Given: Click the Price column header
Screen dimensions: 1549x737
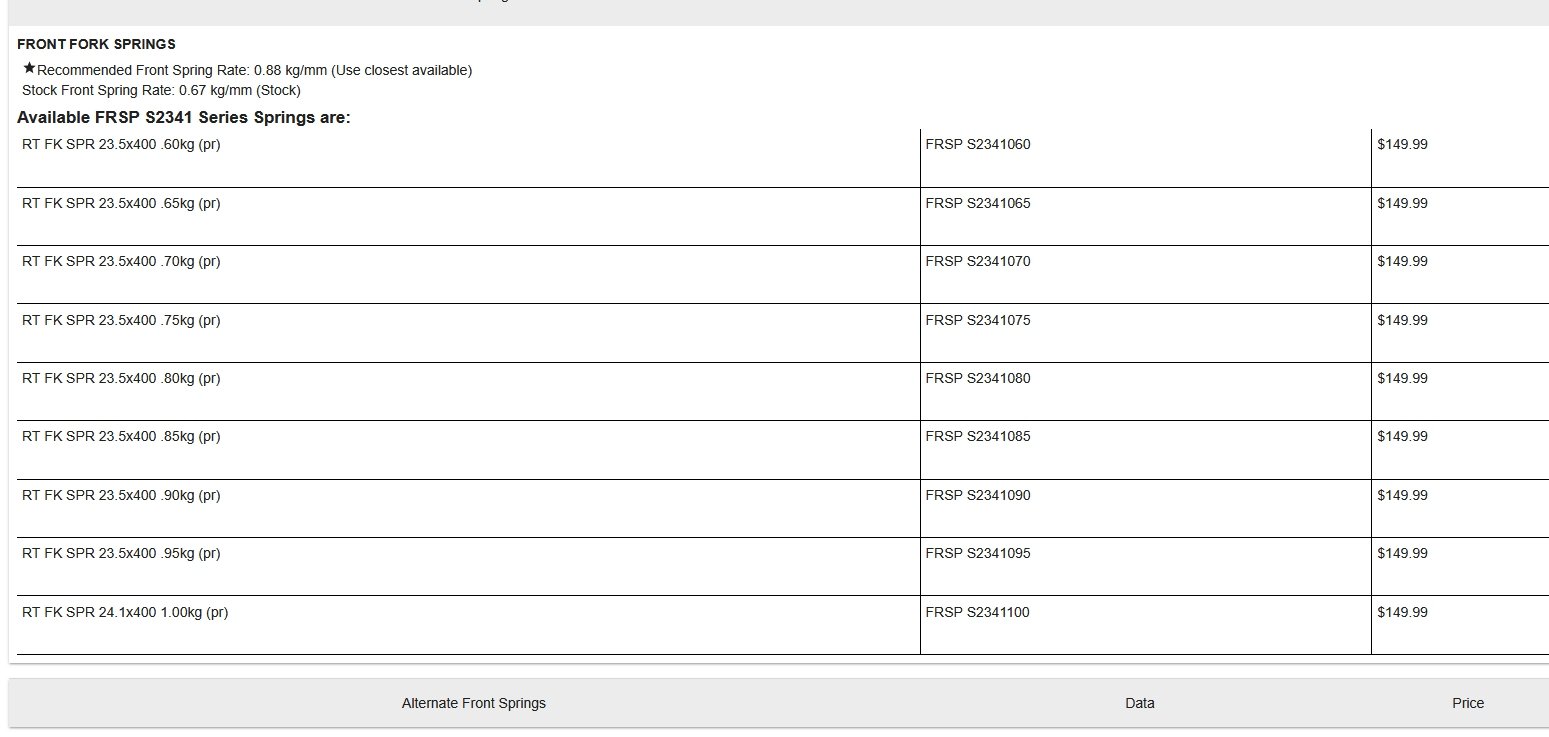Looking at the screenshot, I should point(1467,703).
